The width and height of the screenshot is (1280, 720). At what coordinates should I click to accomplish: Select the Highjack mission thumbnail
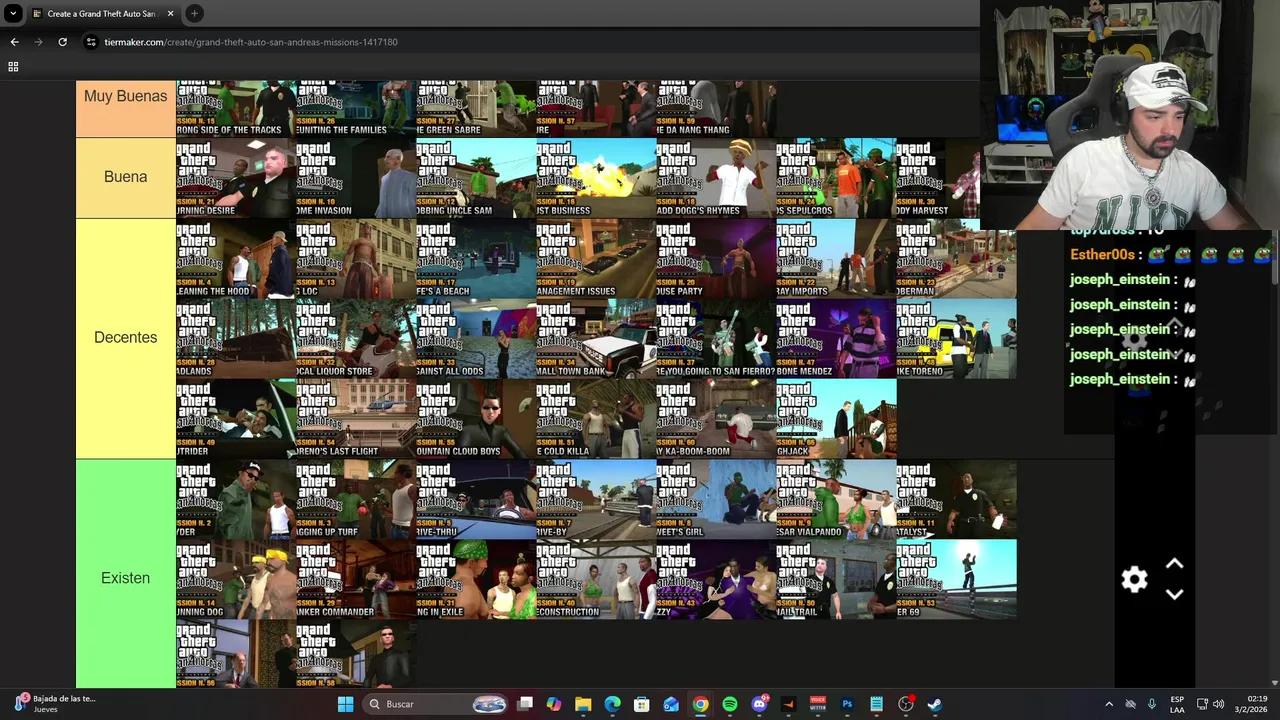click(836, 418)
